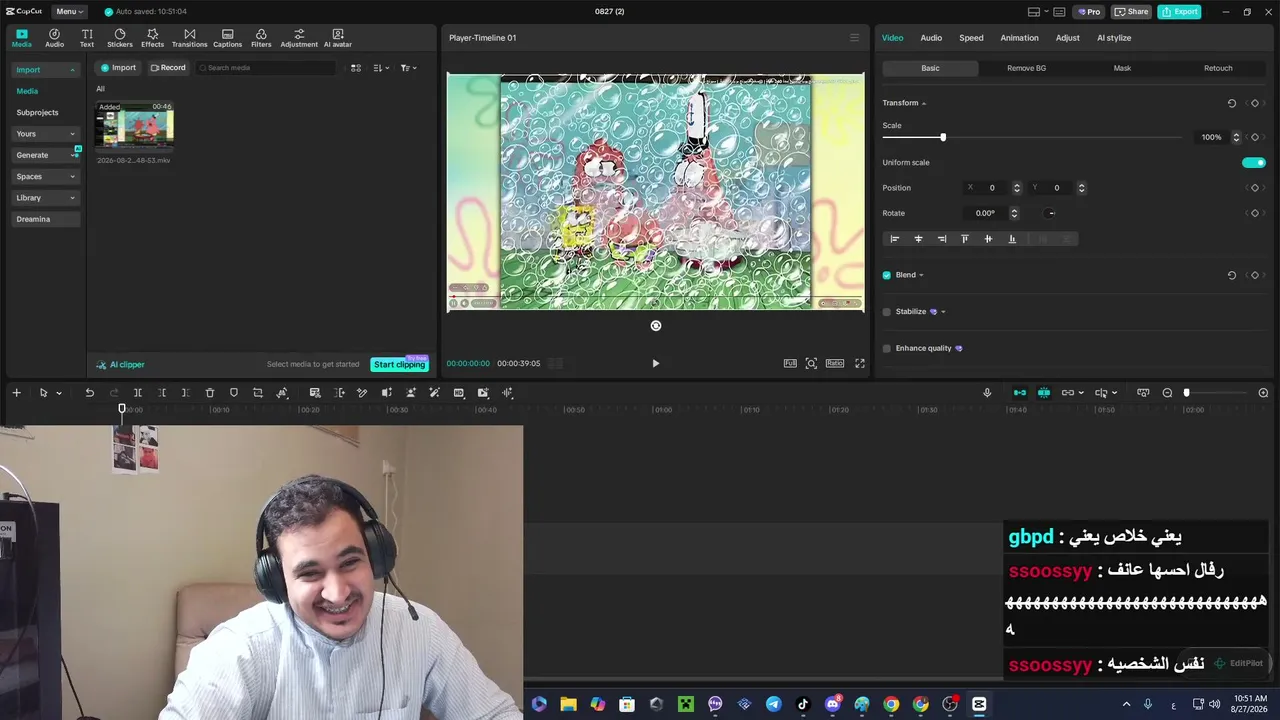The height and width of the screenshot is (720, 1280).
Task: Click the Search media input field
Action: tap(266, 68)
